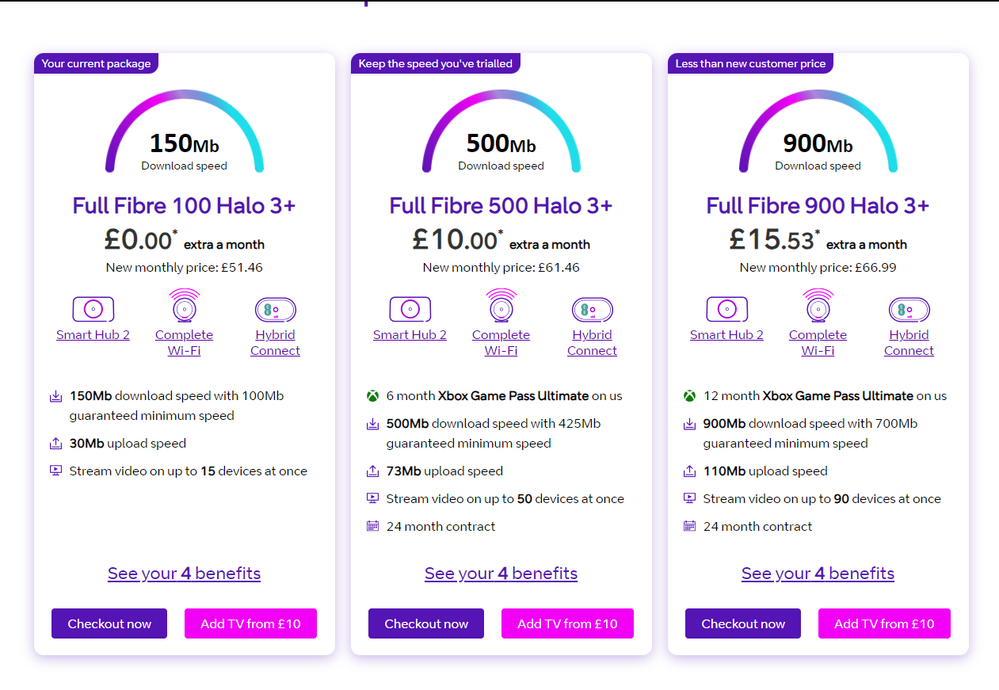
Task: Click Hybrid Connect icon in Full Fibre 900 card
Action: 909,310
